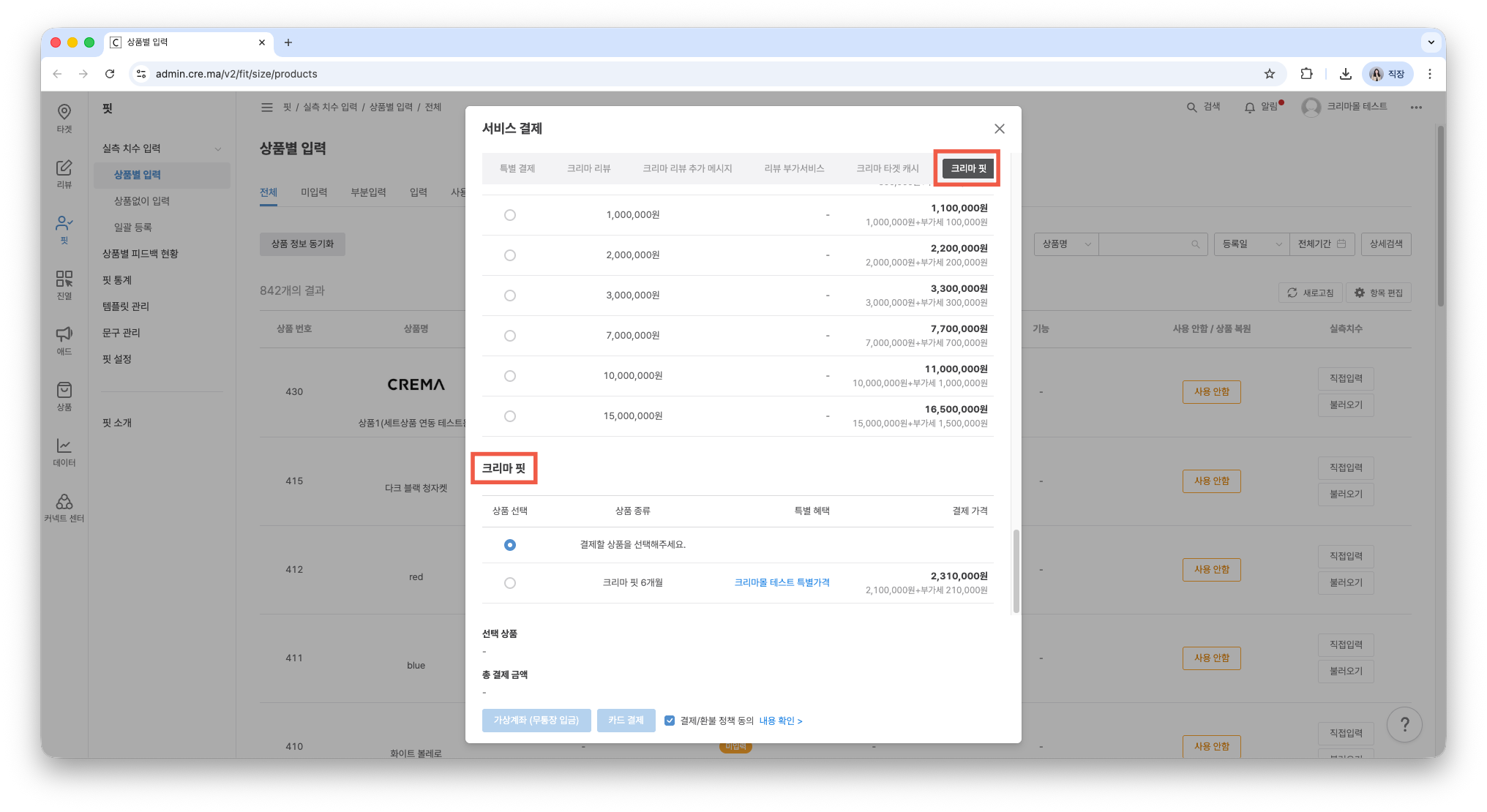Click the 알림 notification bell icon
Image resolution: width=1487 pixels, height=812 pixels.
[x=1250, y=108]
